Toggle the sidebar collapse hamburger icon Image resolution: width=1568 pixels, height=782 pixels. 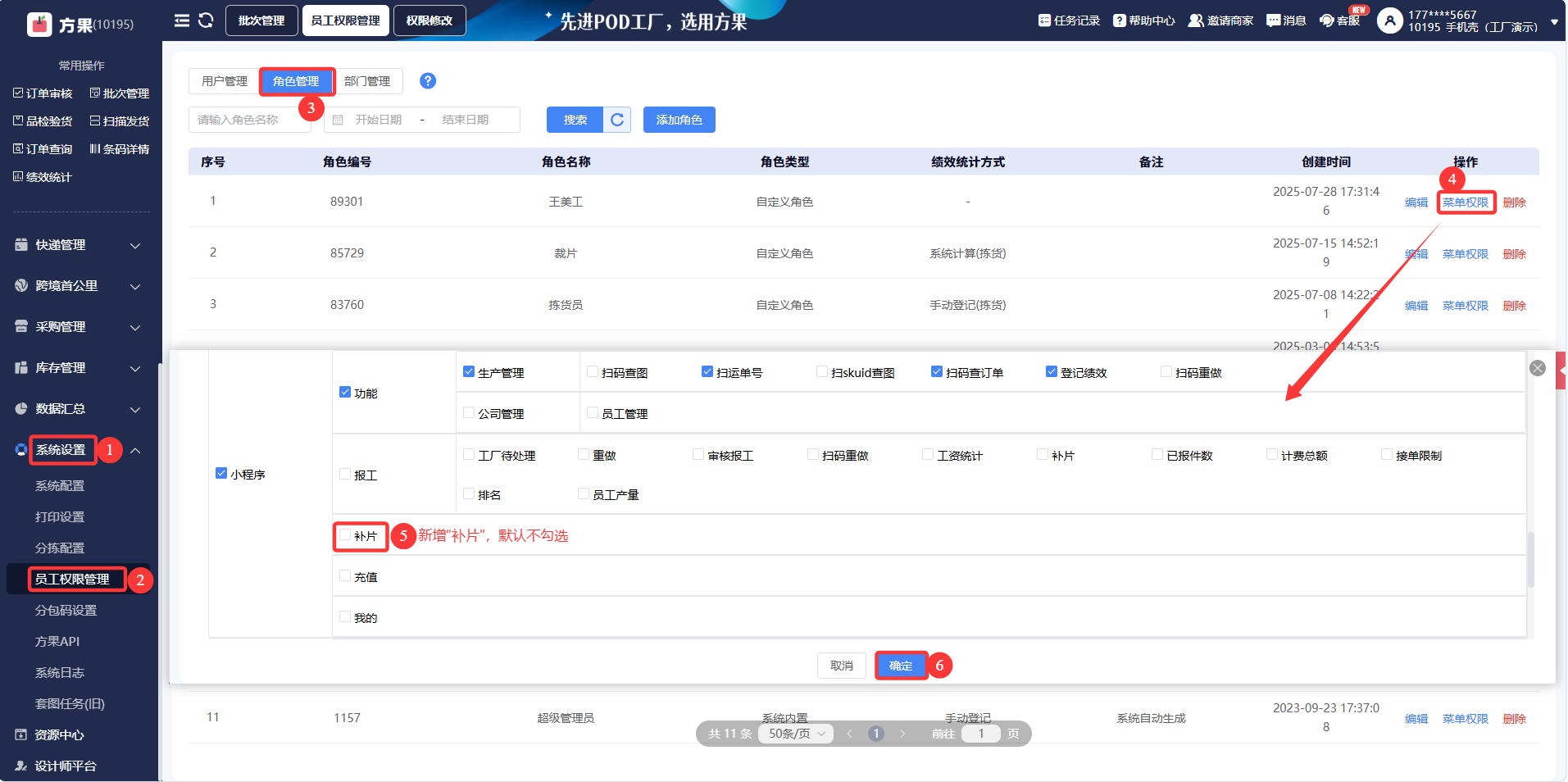(x=182, y=20)
